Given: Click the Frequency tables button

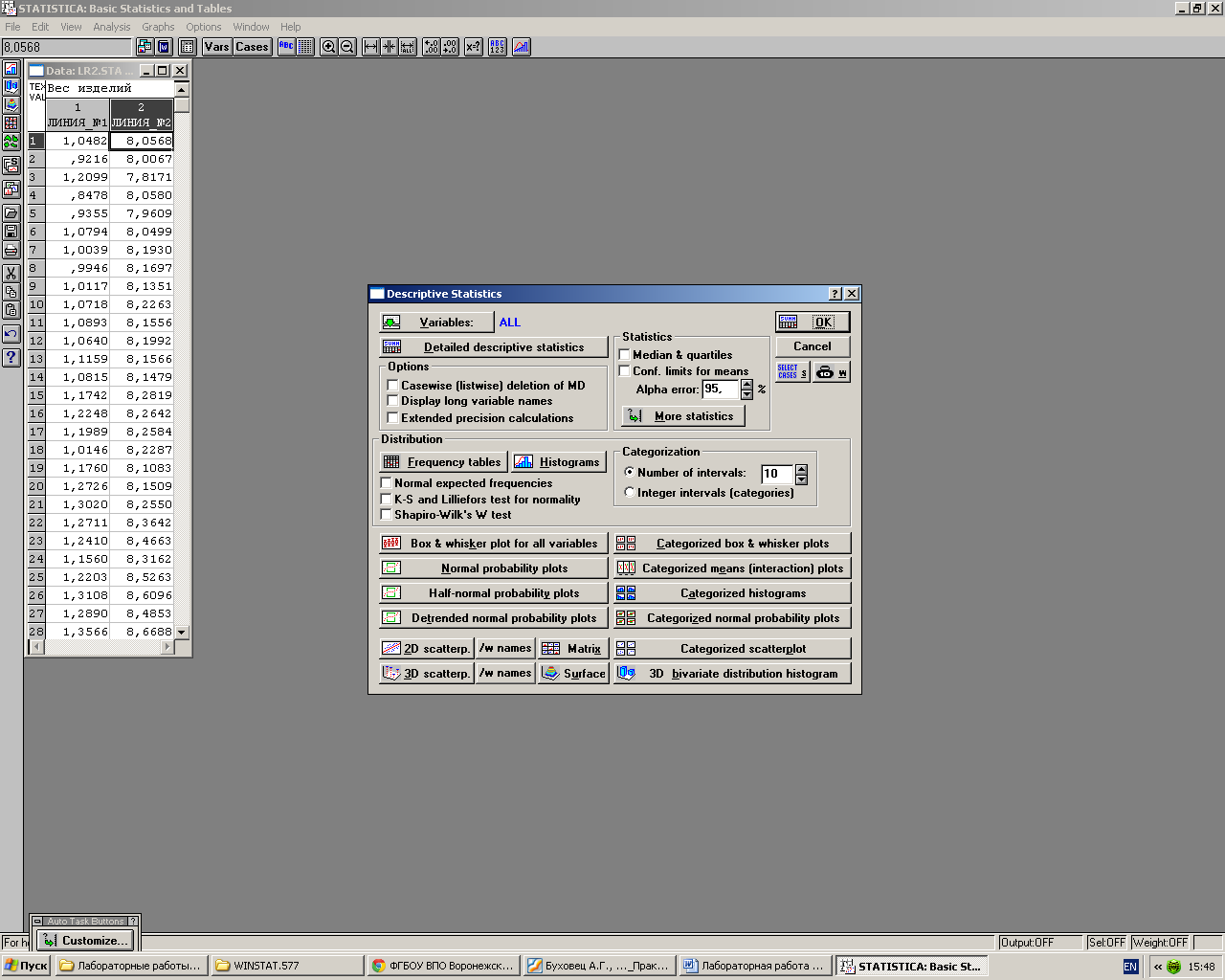Looking at the screenshot, I should 443,462.
